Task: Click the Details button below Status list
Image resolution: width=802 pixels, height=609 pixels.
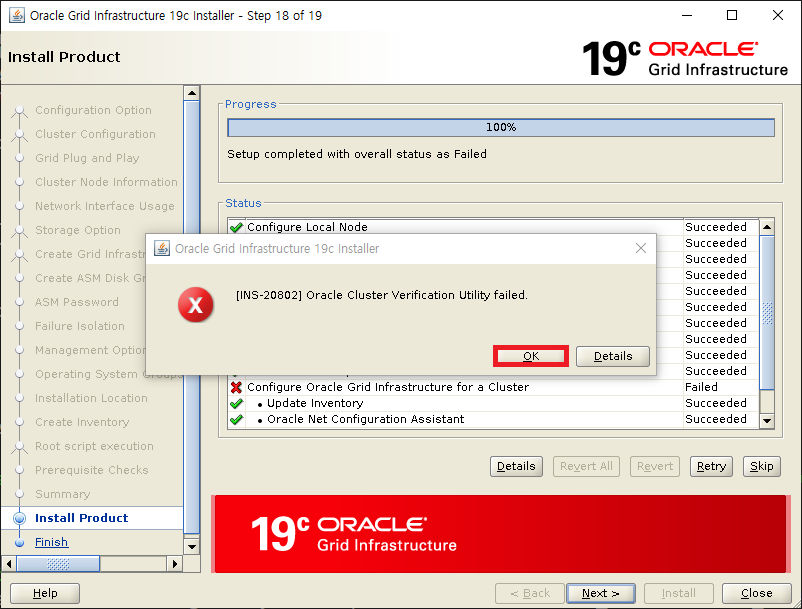Action: pos(516,466)
